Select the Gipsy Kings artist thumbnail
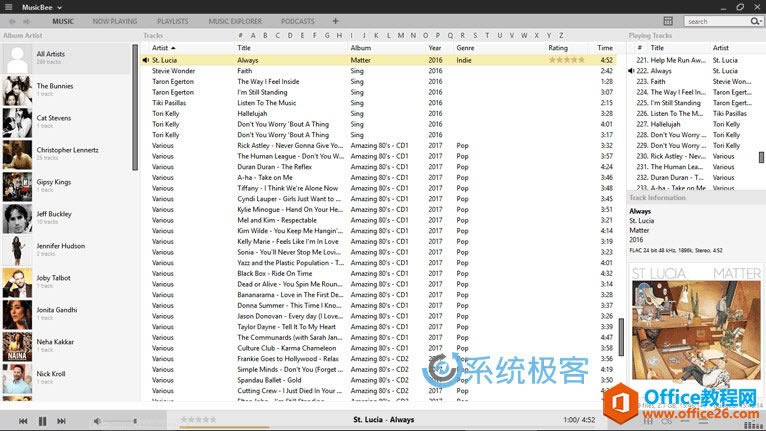The height and width of the screenshot is (431, 766). pyautogui.click(x=17, y=186)
